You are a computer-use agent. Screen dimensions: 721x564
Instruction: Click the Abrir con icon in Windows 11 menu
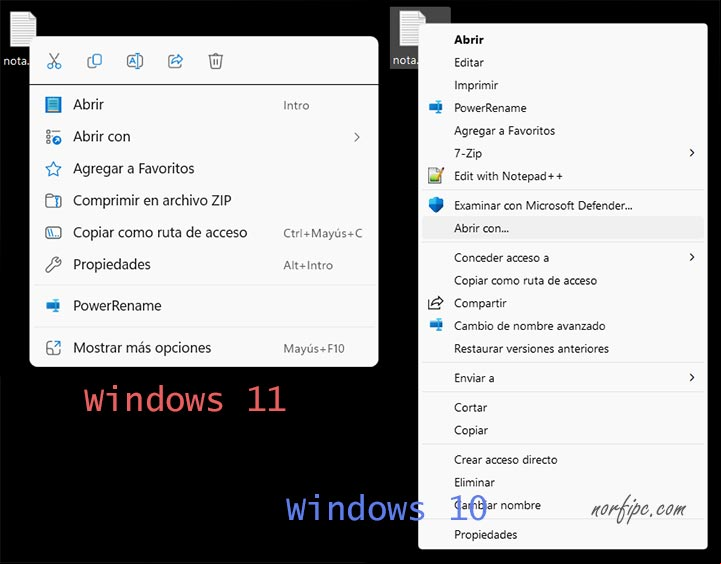[53, 137]
